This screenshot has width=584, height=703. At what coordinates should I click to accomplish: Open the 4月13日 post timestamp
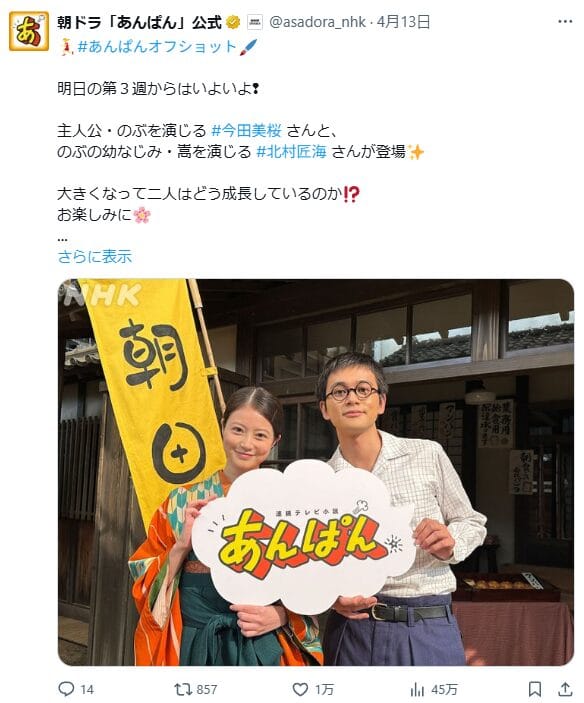[x=403, y=22]
